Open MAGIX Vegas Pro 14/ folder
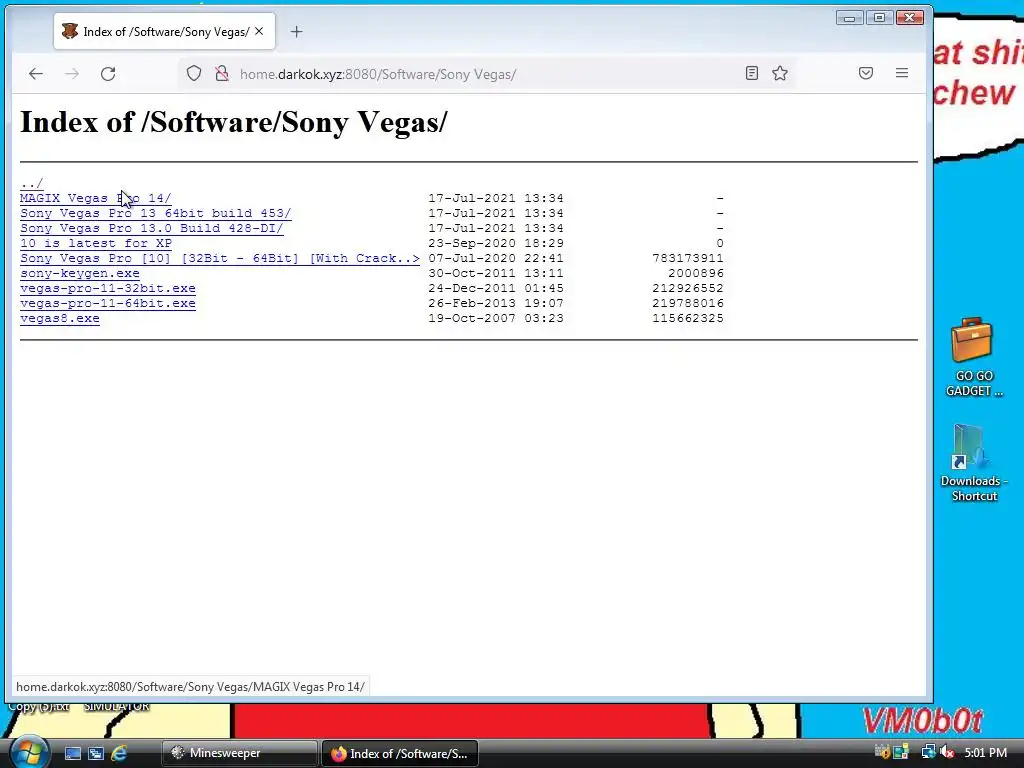The image size is (1024, 768). click(x=95, y=198)
